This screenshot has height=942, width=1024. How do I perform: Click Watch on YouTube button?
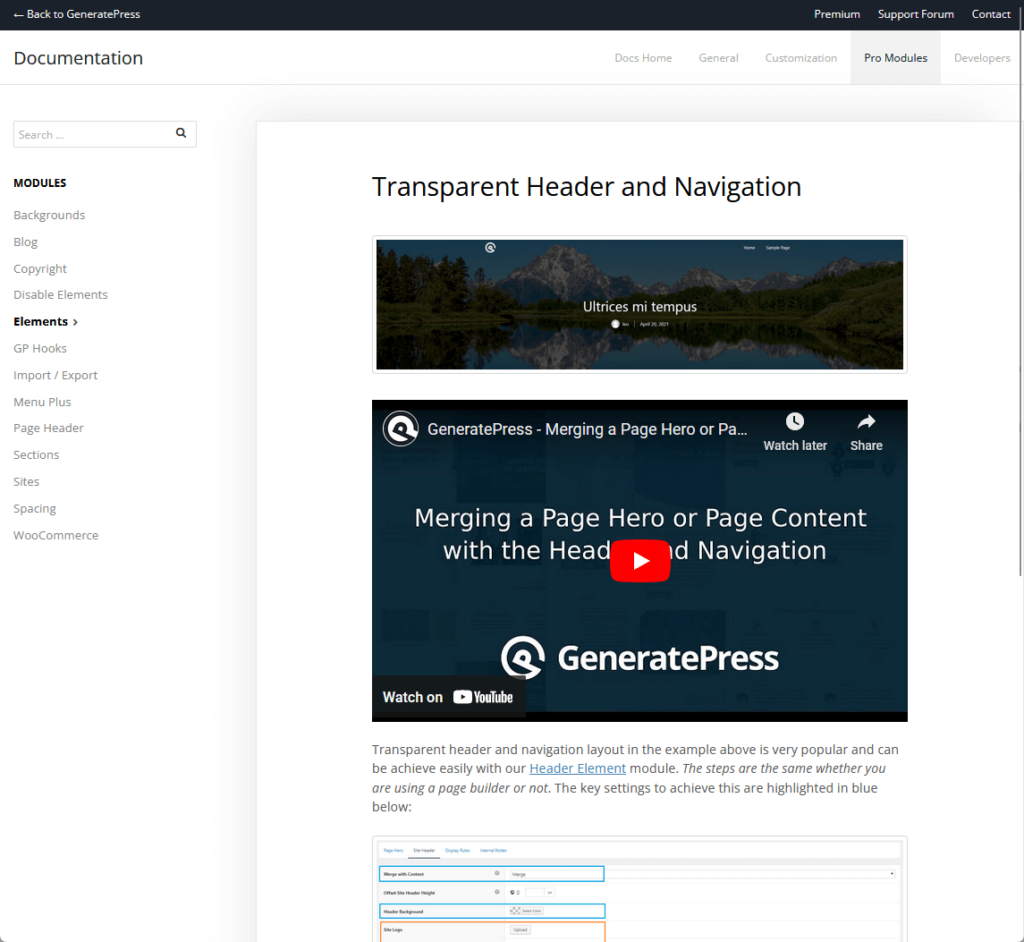(x=448, y=697)
